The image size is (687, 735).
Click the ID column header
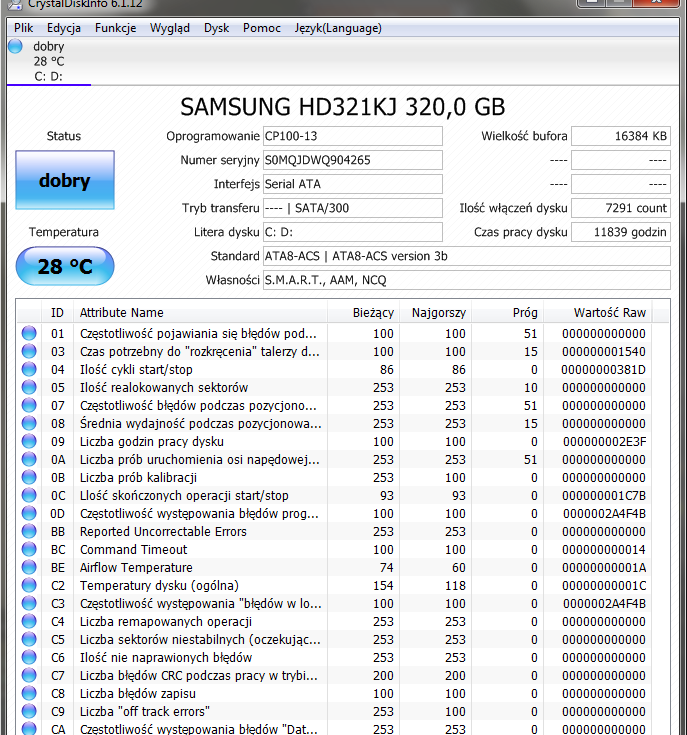pyautogui.click(x=57, y=313)
